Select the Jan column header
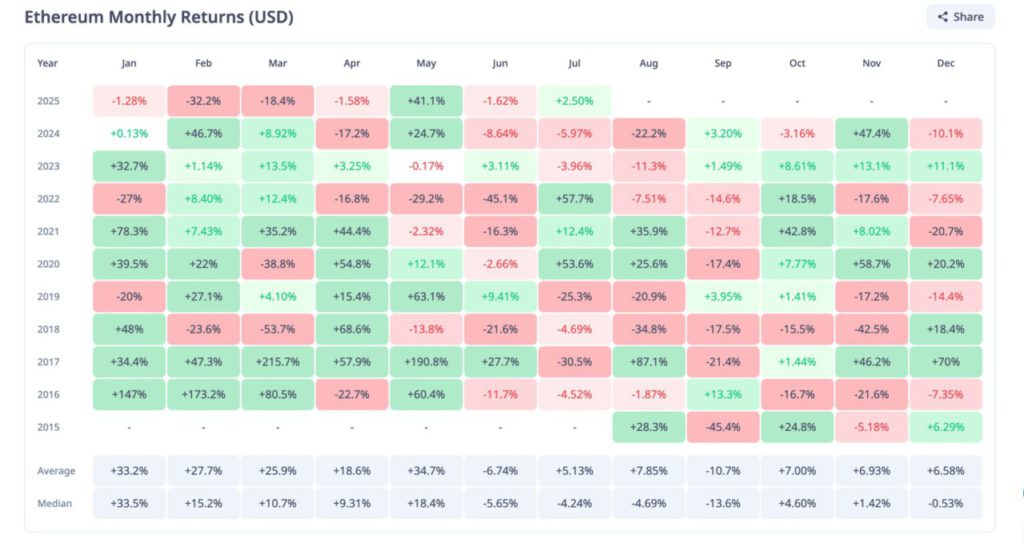This screenshot has height=551, width=1024. [x=129, y=63]
